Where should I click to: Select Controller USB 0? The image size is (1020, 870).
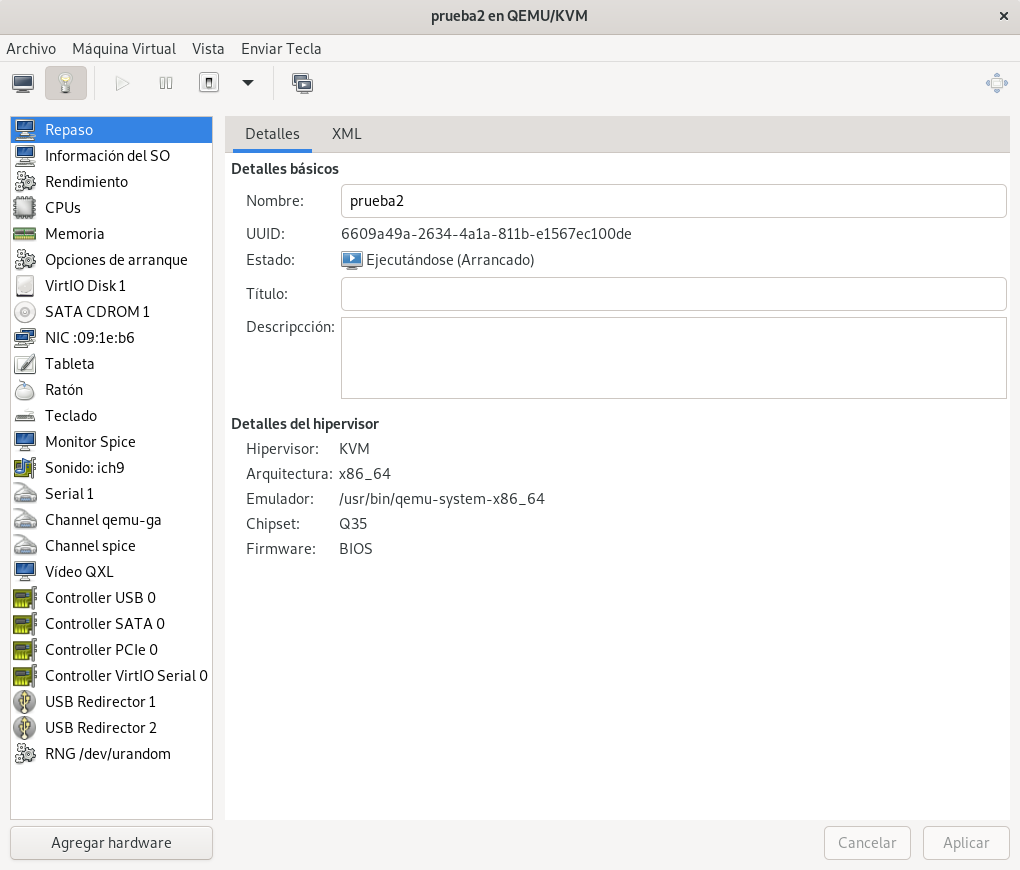(111, 597)
